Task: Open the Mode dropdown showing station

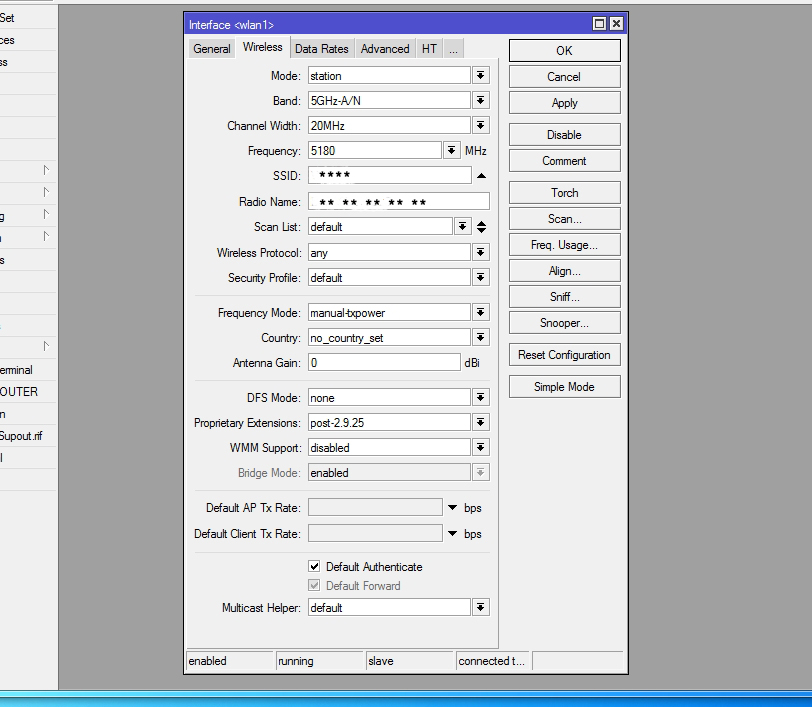Action: (x=480, y=76)
